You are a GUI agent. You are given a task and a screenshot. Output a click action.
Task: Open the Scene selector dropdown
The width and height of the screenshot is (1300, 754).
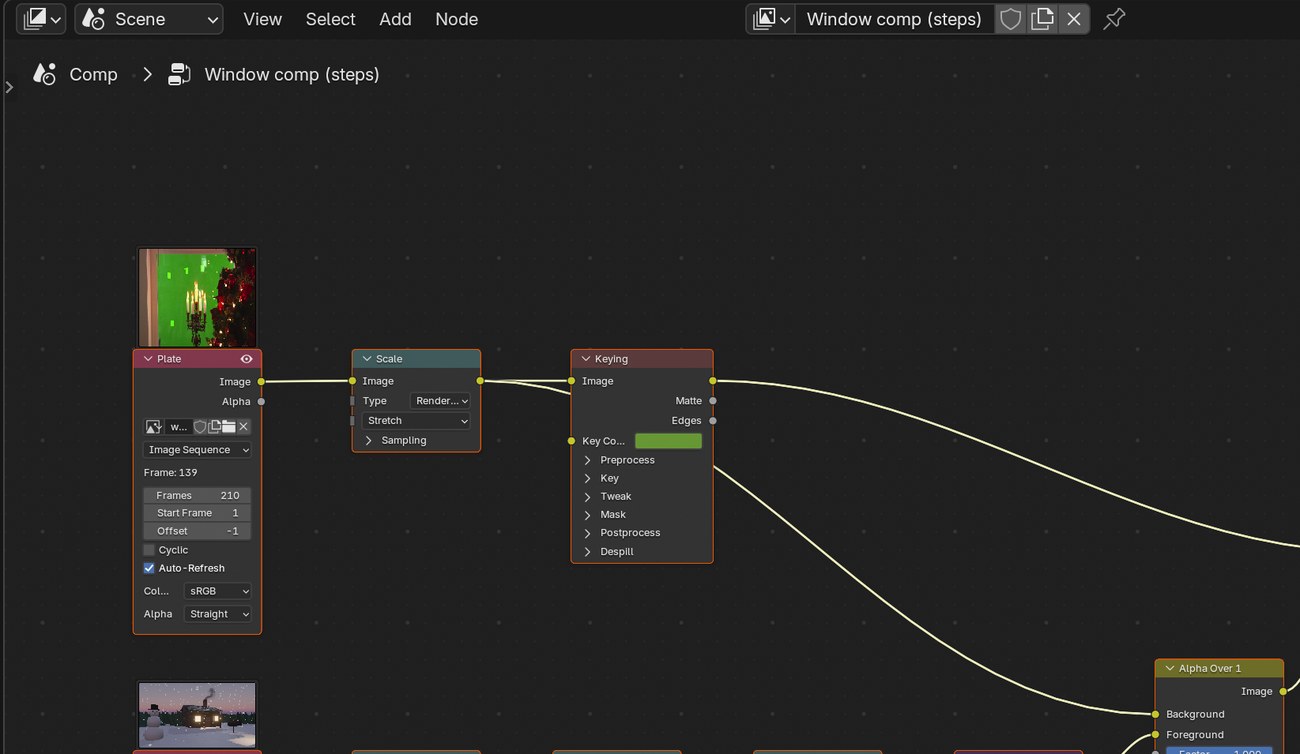tap(149, 19)
